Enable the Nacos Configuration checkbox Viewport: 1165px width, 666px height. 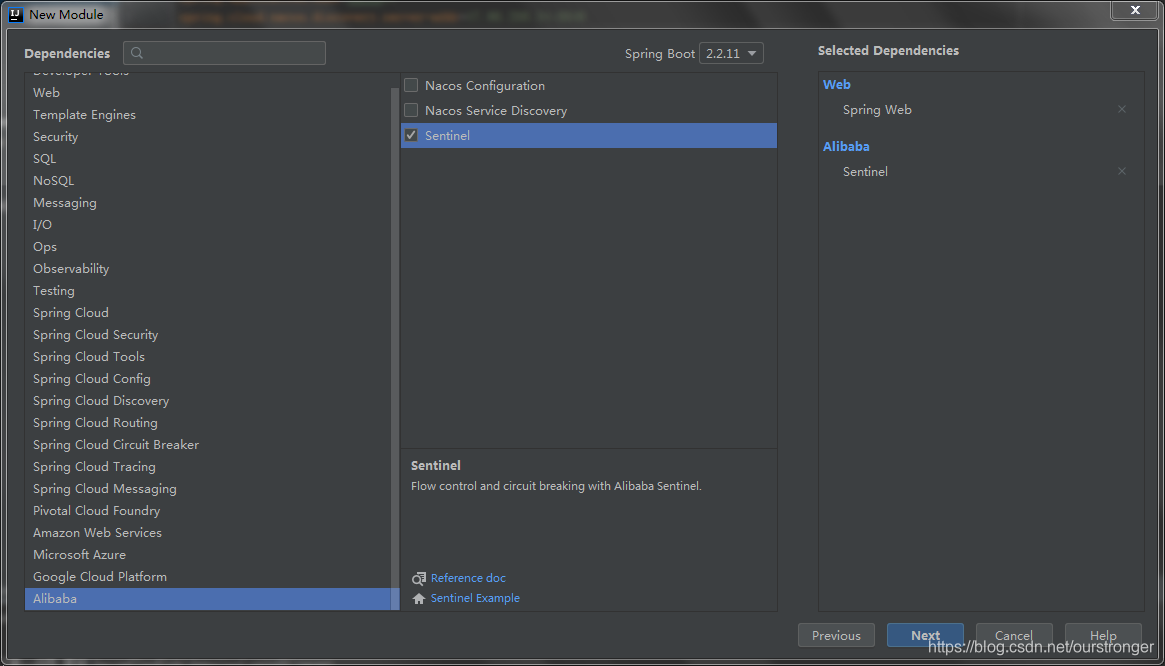point(411,85)
